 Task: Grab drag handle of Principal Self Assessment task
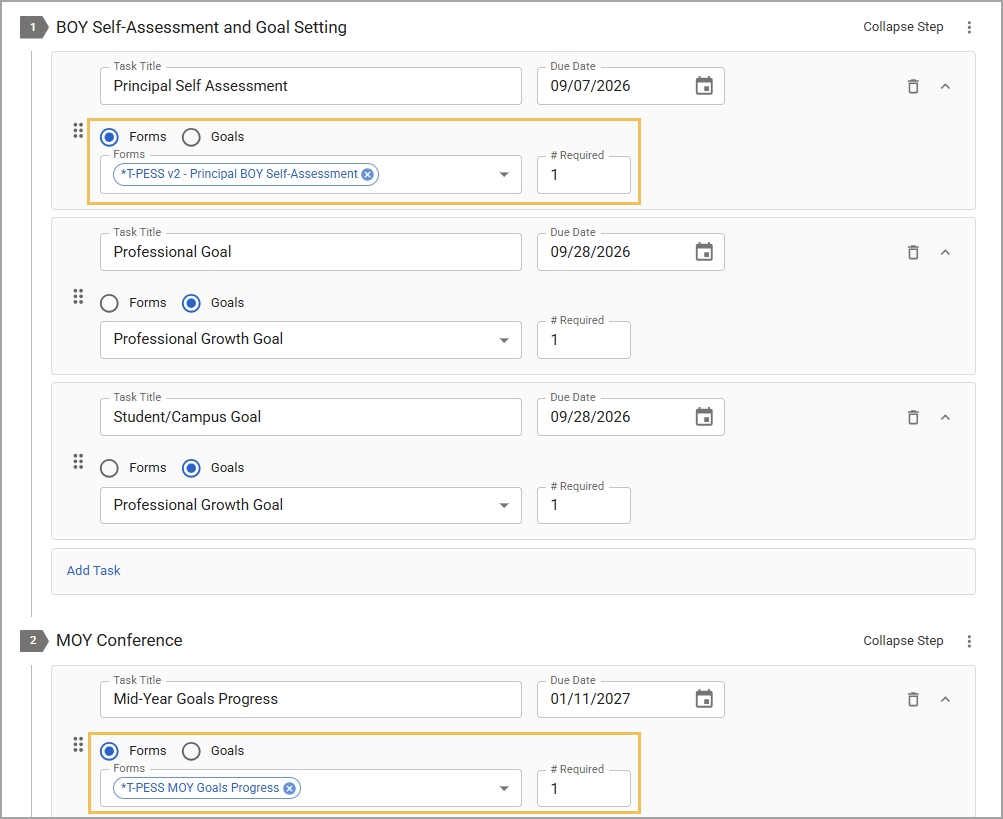point(78,131)
